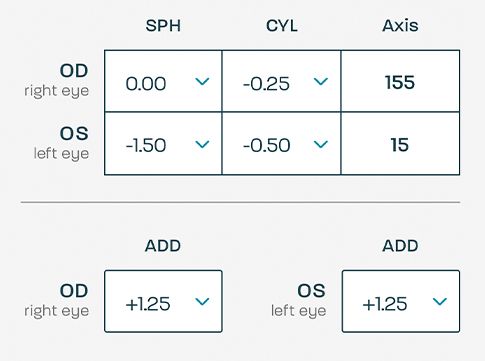Open the +1.25 ADD field for left eye
The image size is (485, 361).
[401, 301]
